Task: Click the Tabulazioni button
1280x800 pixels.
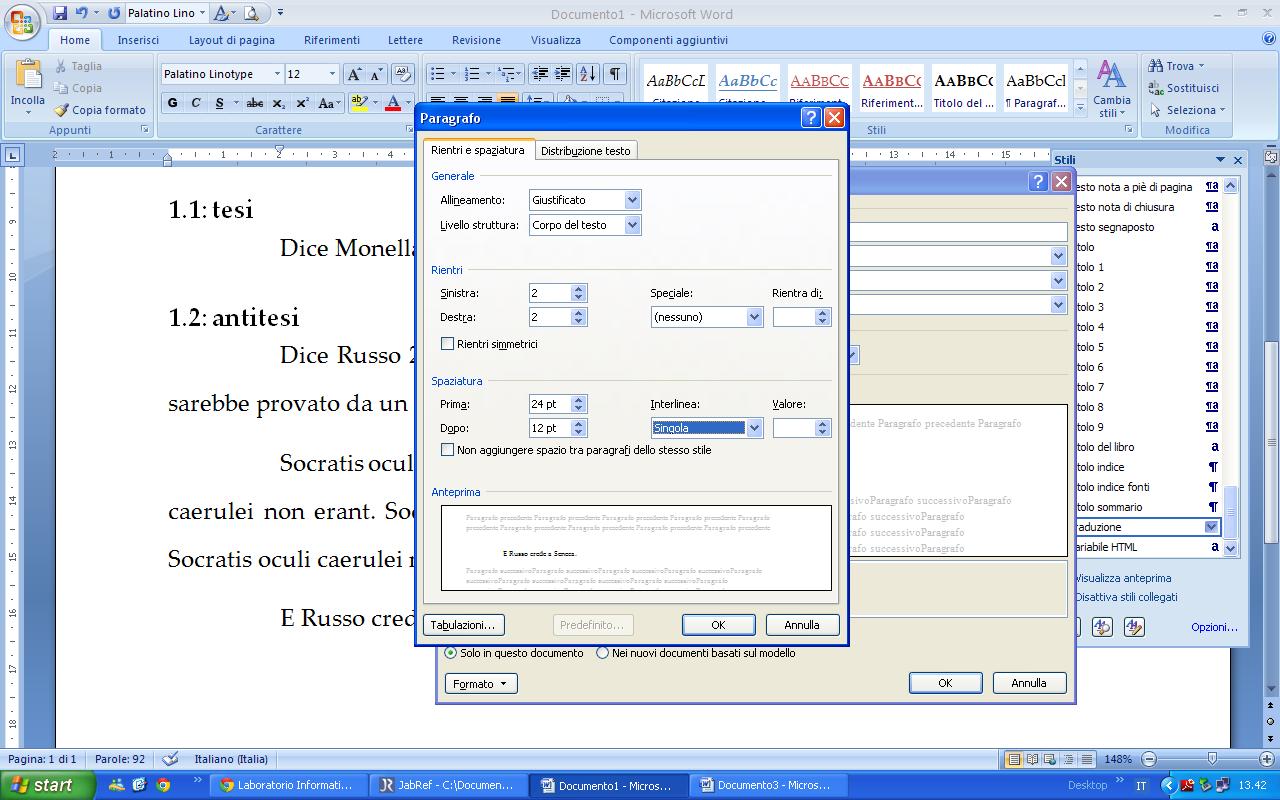Action: pos(463,625)
